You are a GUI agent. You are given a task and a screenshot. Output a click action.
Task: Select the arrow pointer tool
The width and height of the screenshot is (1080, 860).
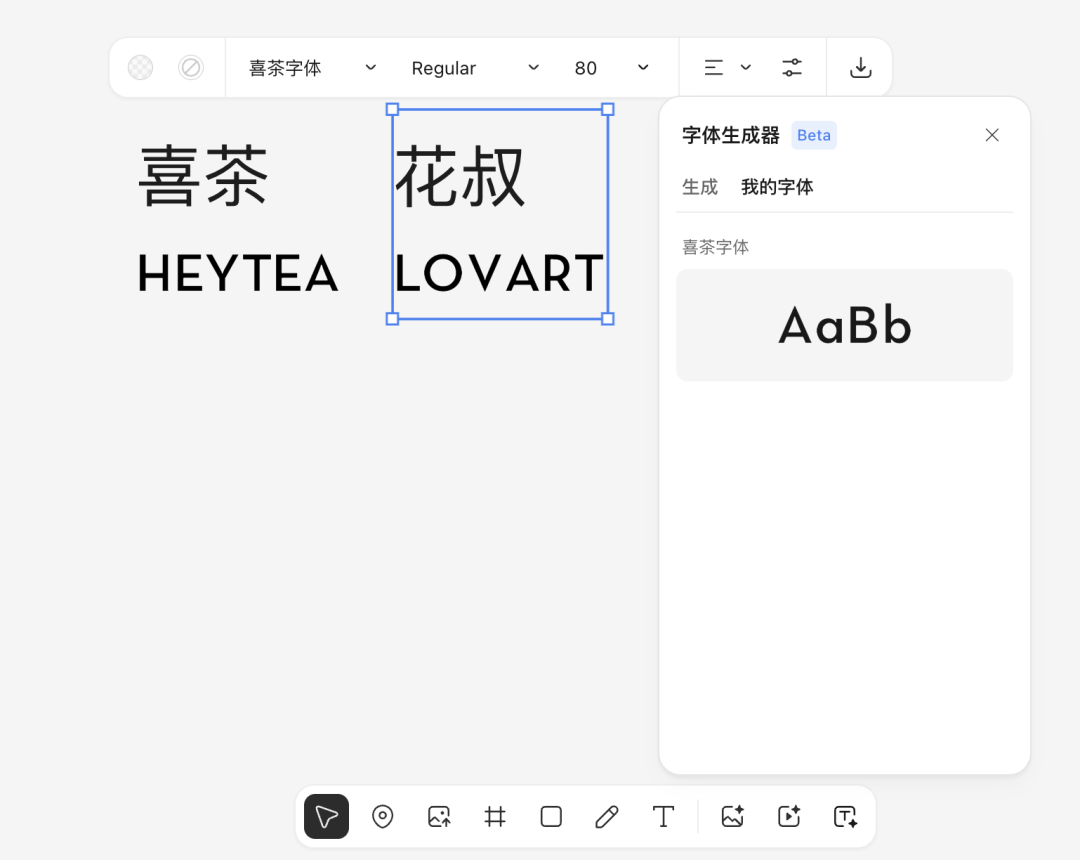(326, 817)
